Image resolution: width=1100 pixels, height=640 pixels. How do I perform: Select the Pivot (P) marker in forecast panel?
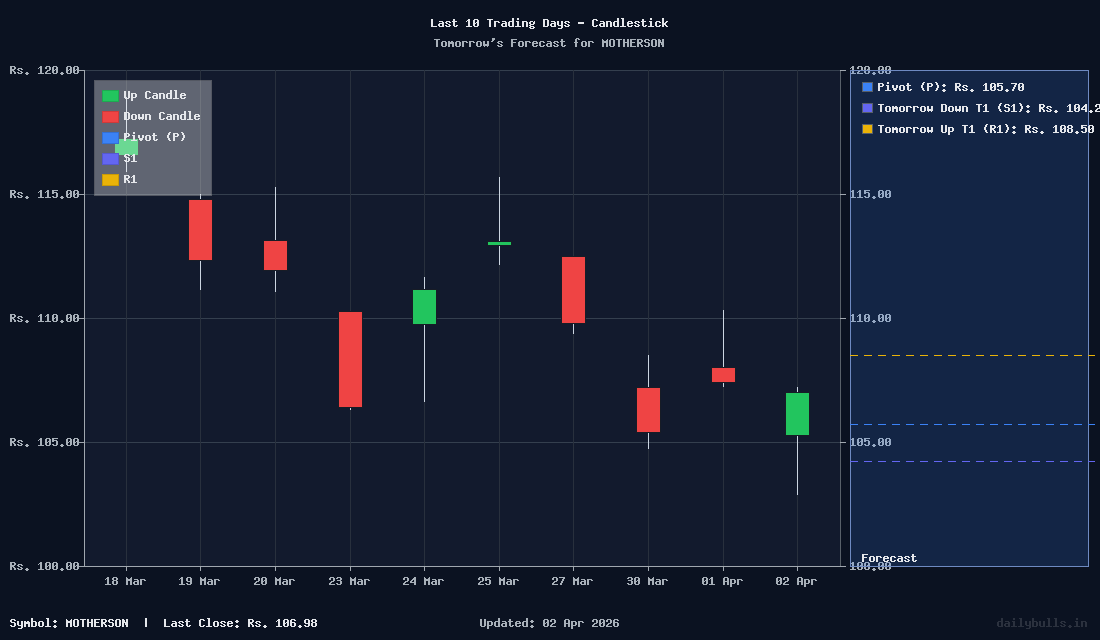pos(866,87)
